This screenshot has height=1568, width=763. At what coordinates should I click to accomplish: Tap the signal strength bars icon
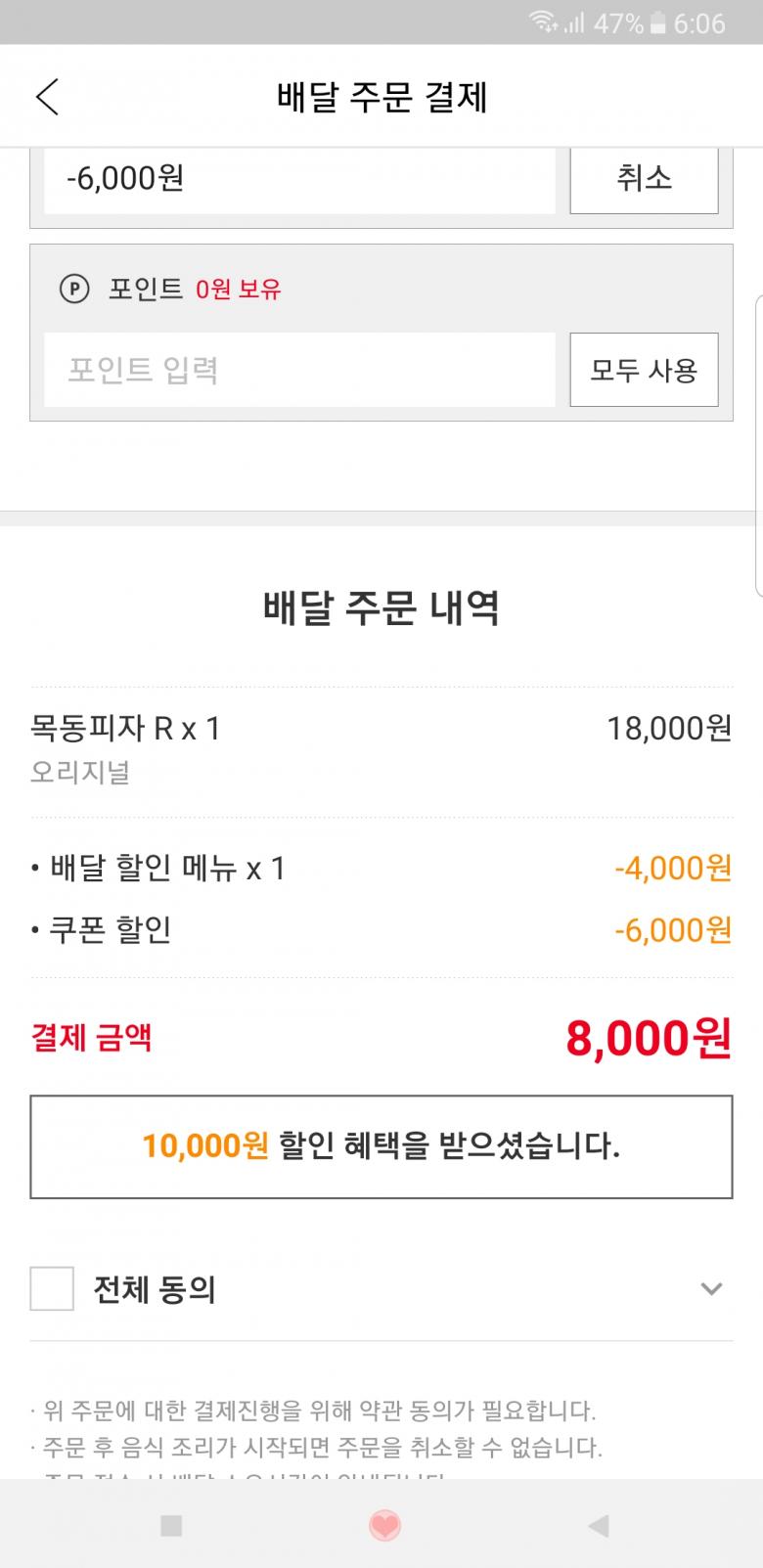574,22
